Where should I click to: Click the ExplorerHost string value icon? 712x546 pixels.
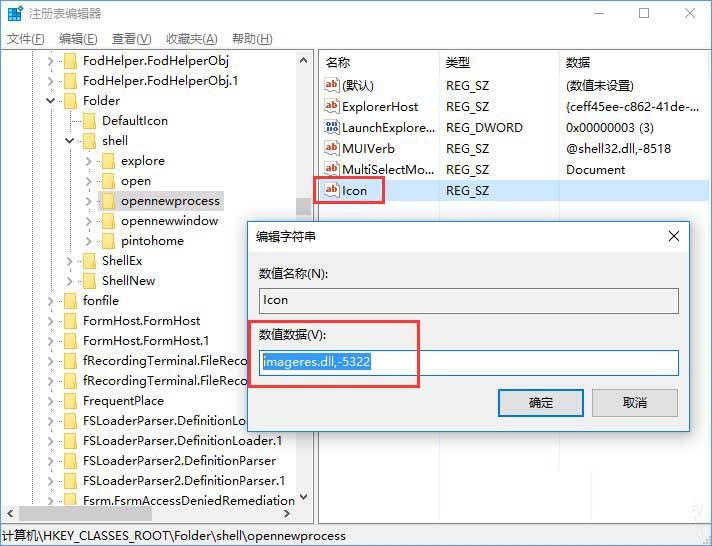(332, 107)
